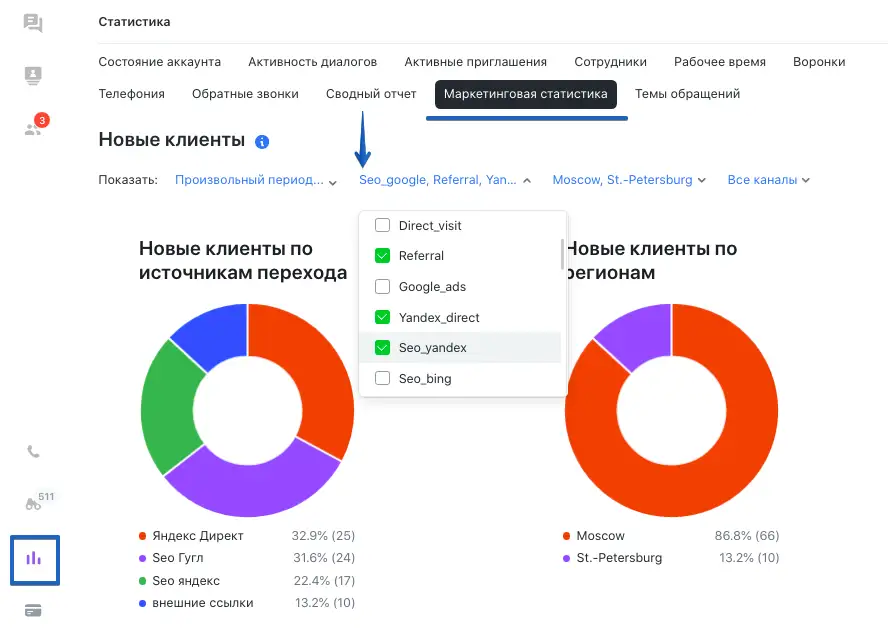
Task: Open the billing card icon
Action: click(33, 610)
